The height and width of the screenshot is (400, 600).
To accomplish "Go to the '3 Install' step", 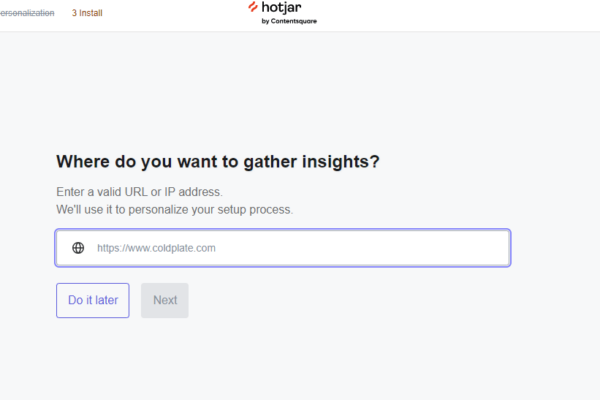I will 87,13.
